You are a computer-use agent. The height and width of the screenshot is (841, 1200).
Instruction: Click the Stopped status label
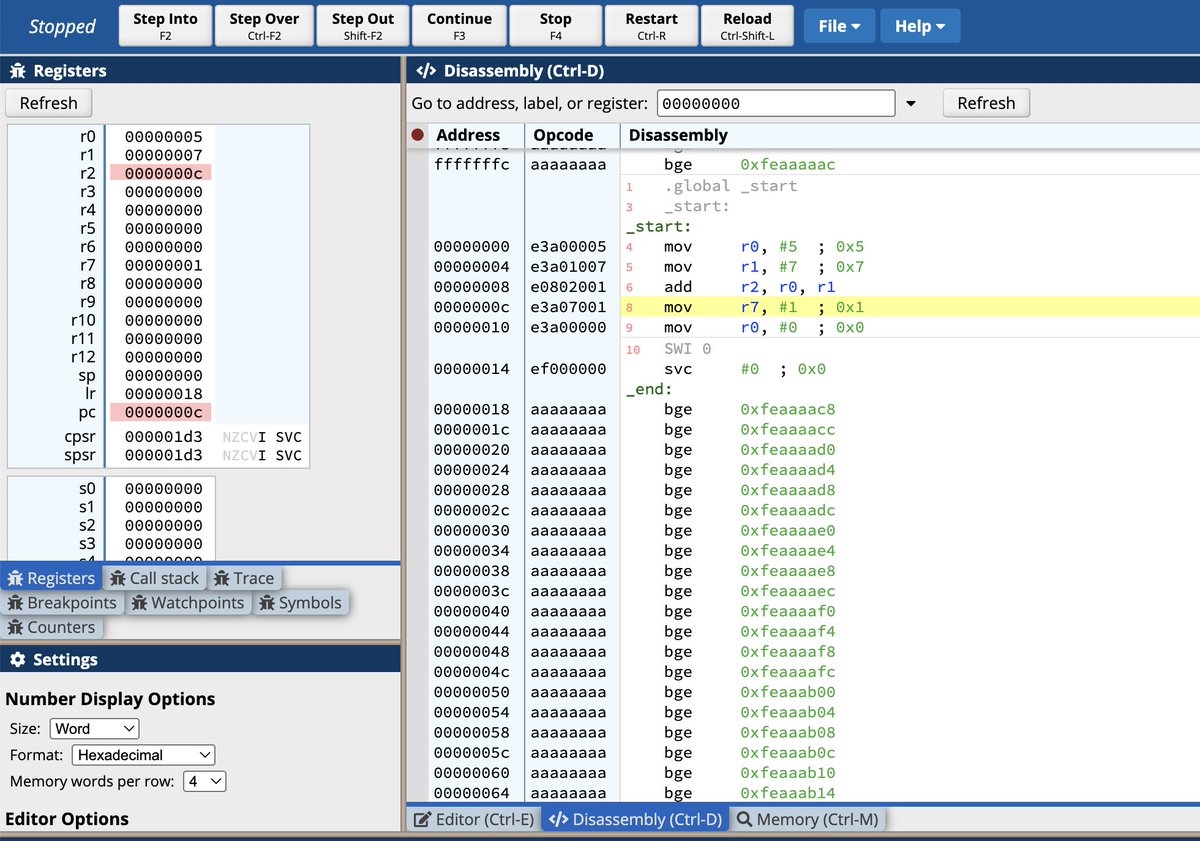coord(62,27)
